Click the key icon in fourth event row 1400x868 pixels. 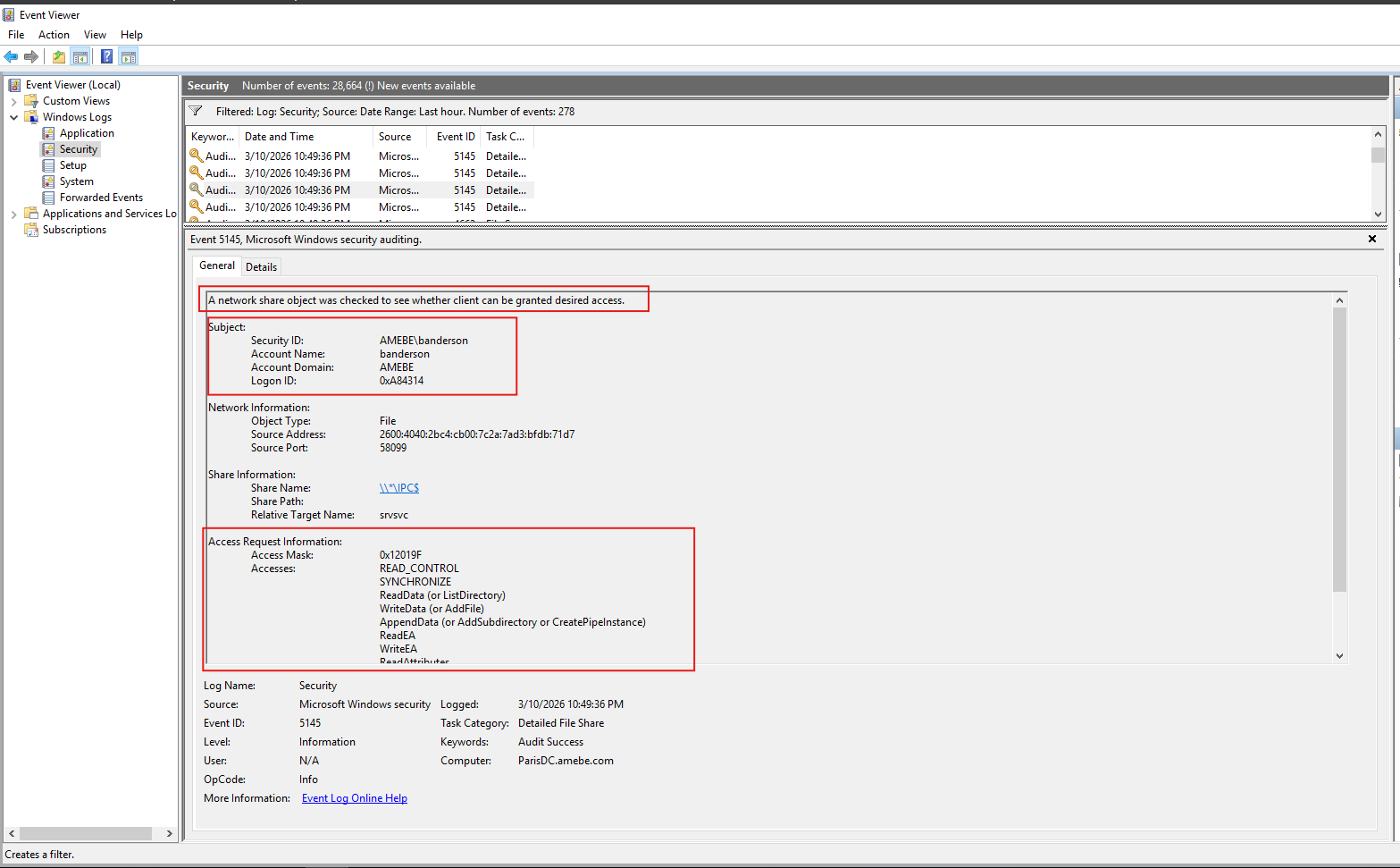tap(197, 207)
